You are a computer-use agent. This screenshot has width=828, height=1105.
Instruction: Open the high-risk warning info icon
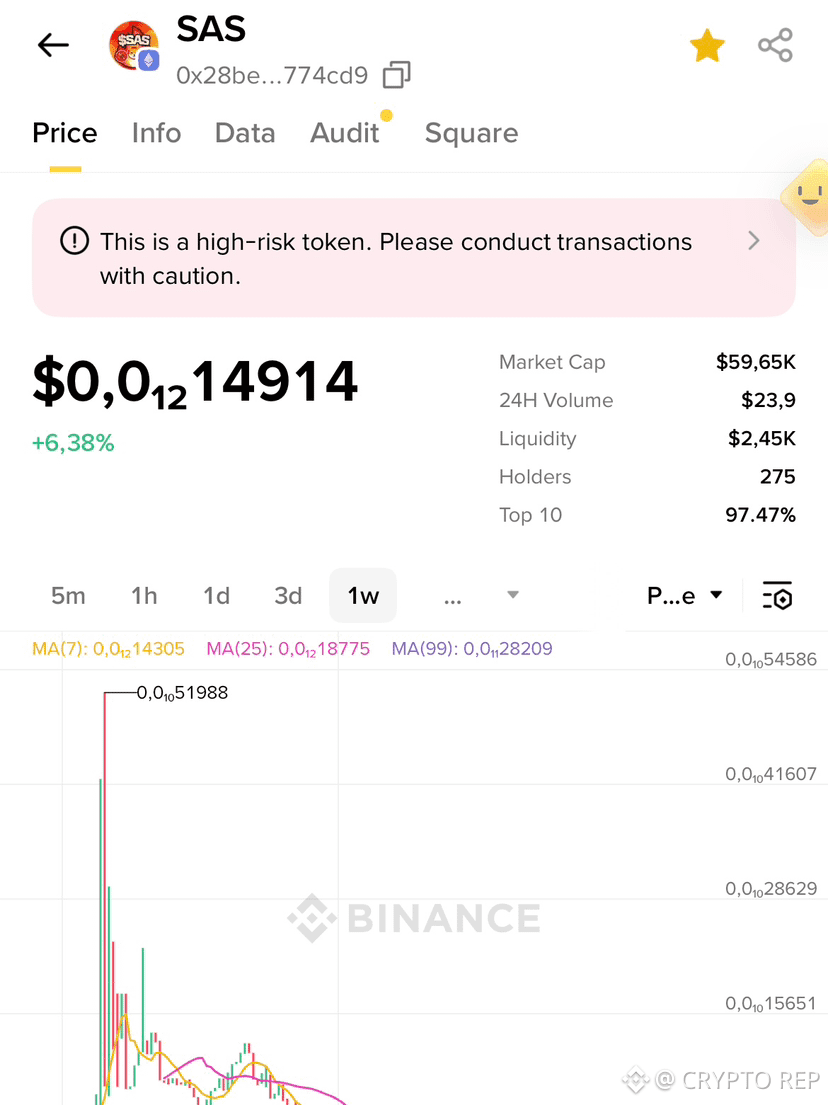[x=74, y=241]
